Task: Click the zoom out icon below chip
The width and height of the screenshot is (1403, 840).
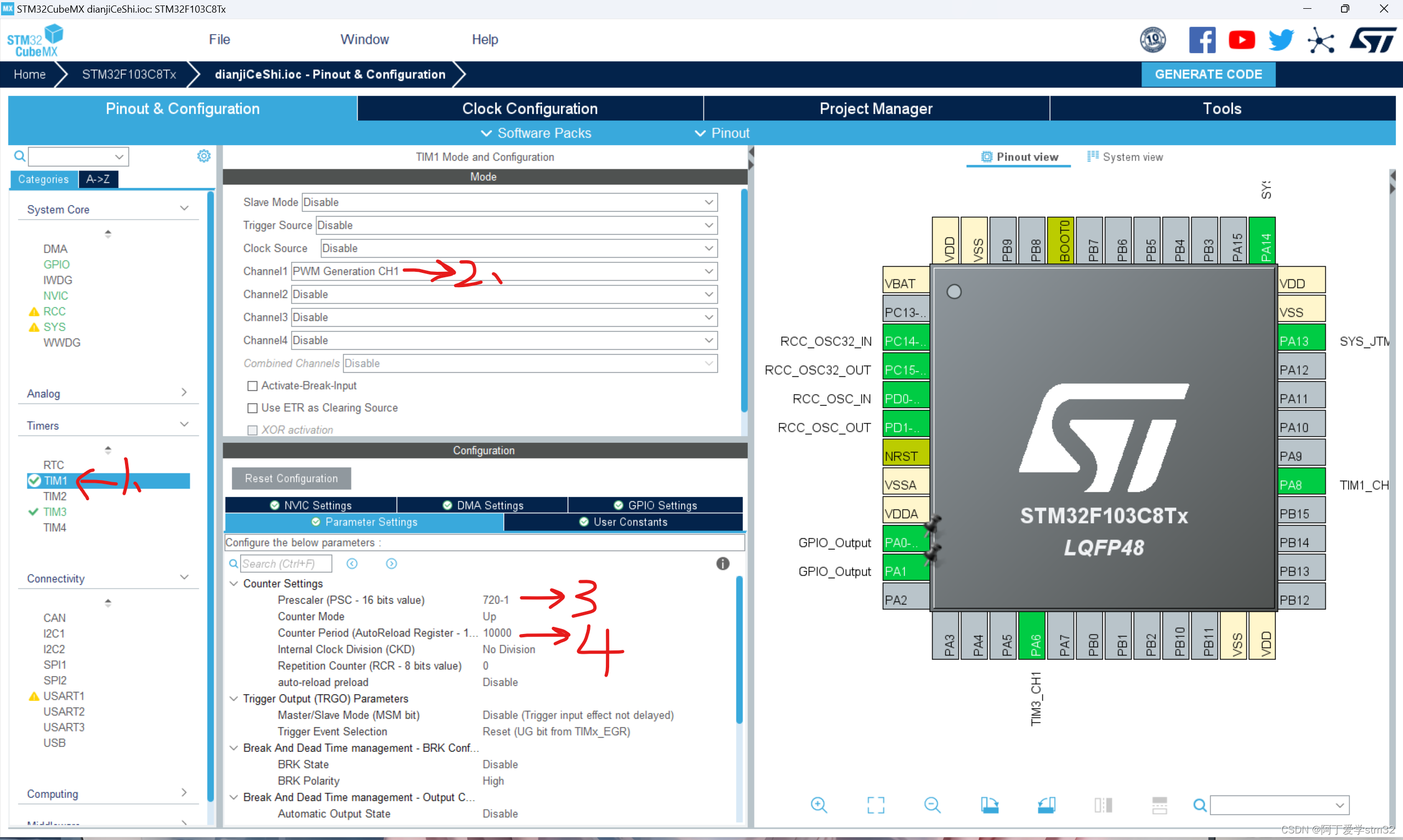Action: pyautogui.click(x=932, y=804)
